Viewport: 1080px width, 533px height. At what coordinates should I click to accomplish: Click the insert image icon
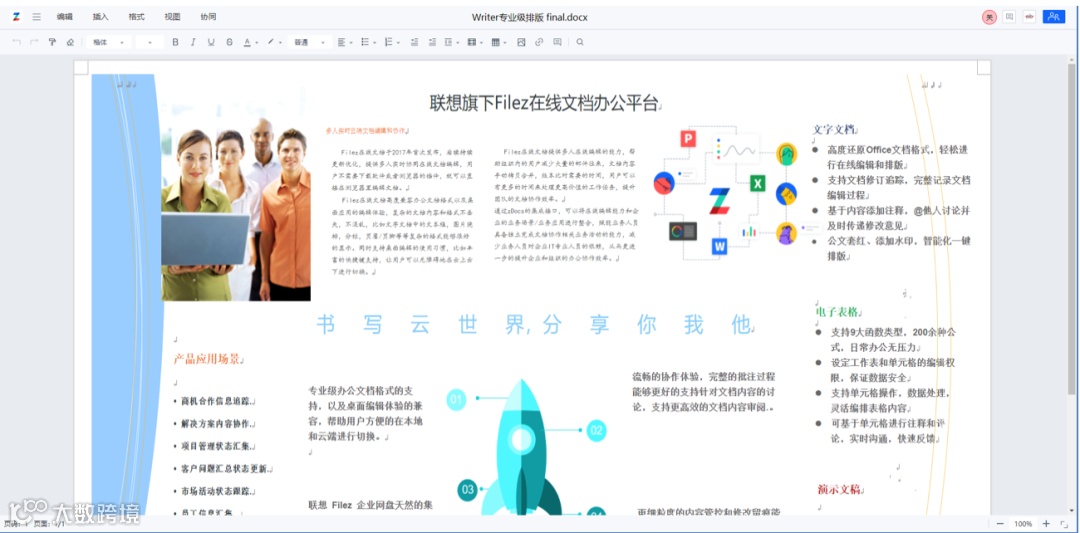click(521, 42)
